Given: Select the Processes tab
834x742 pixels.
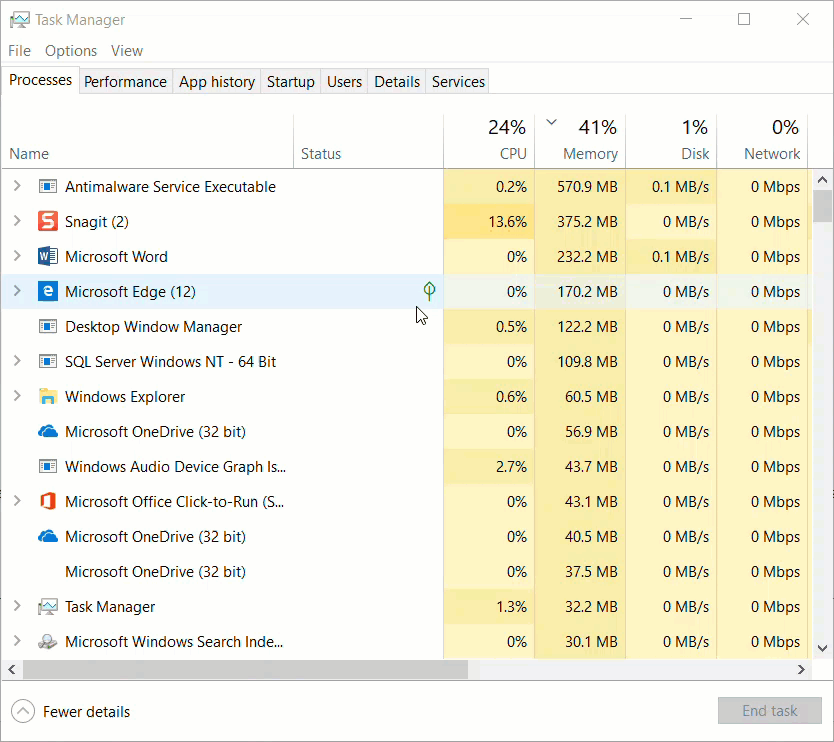Looking at the screenshot, I should [x=40, y=80].
